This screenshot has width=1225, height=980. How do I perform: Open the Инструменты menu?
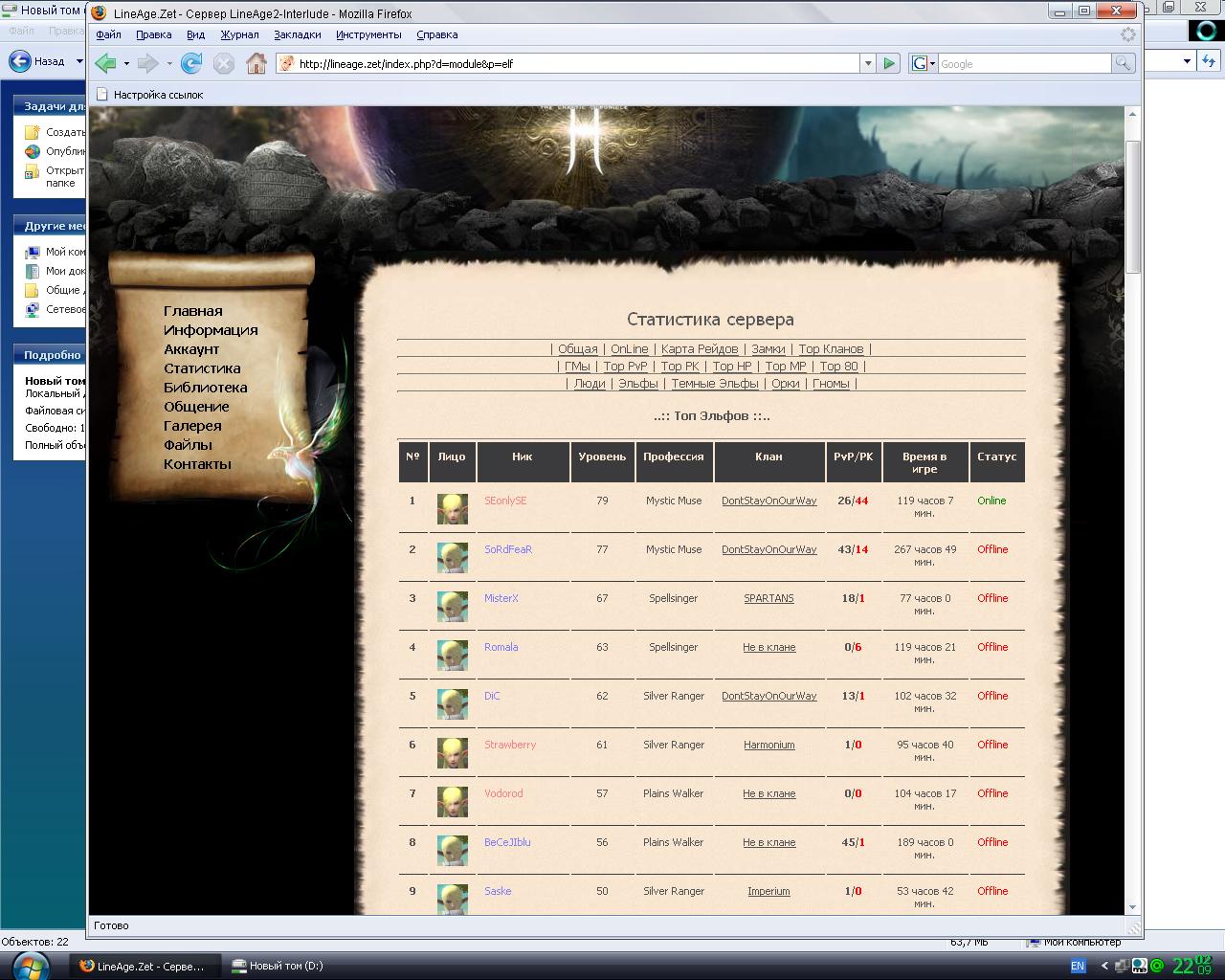(x=368, y=34)
